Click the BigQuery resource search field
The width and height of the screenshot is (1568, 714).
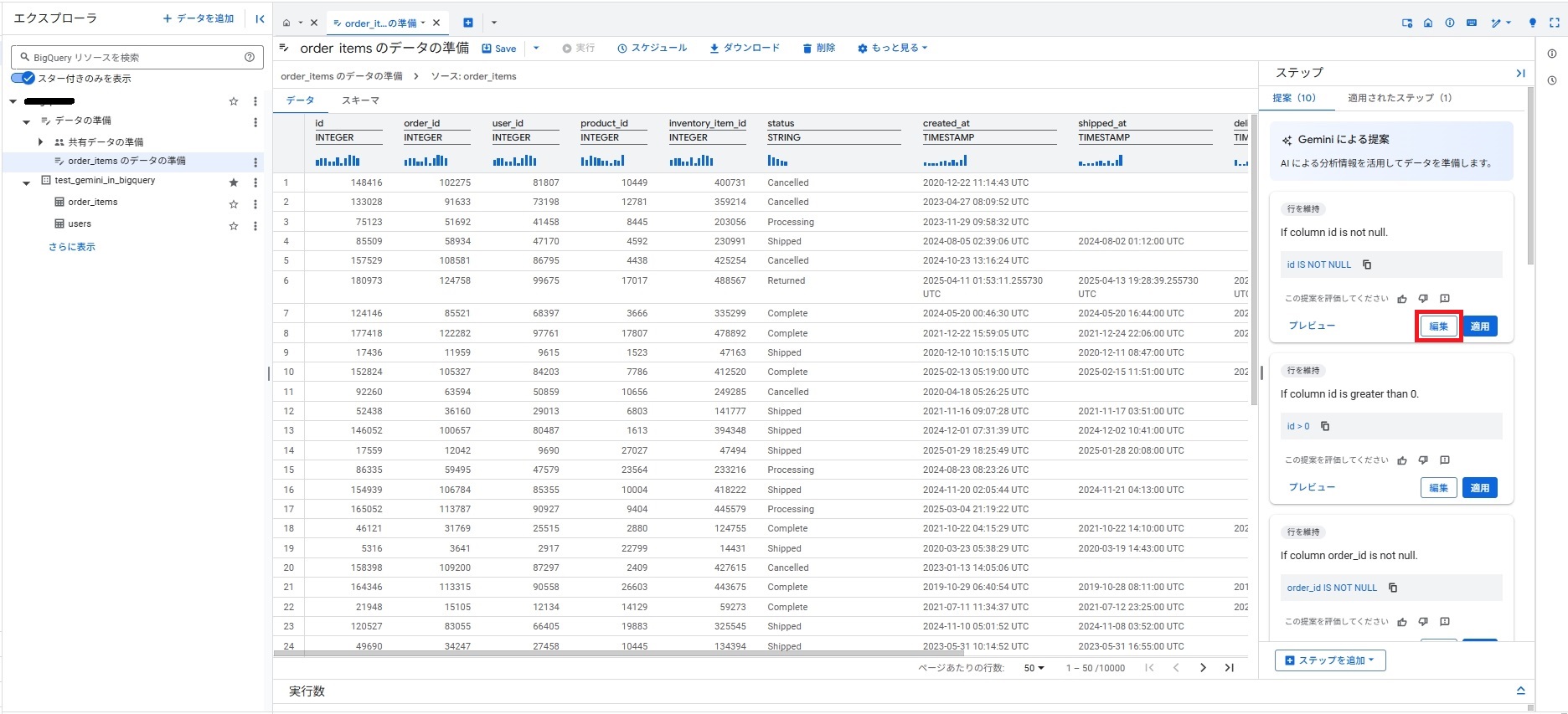134,58
